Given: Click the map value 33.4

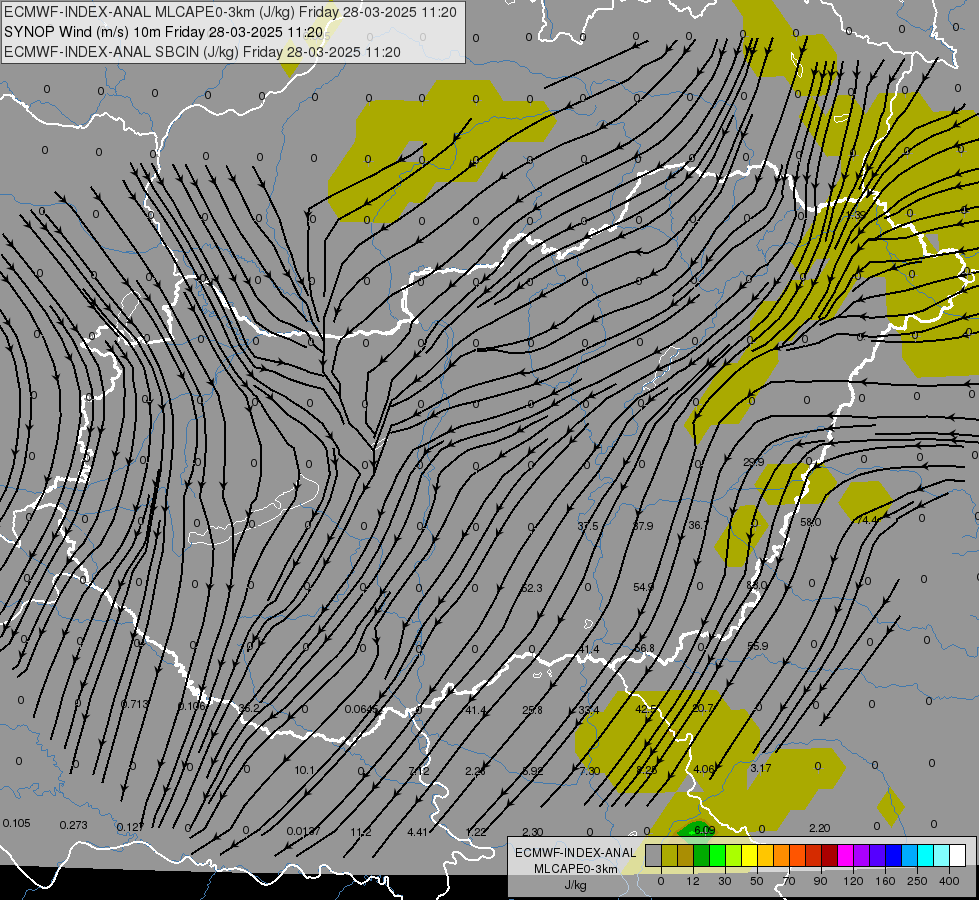Looking at the screenshot, I should (x=589, y=710).
